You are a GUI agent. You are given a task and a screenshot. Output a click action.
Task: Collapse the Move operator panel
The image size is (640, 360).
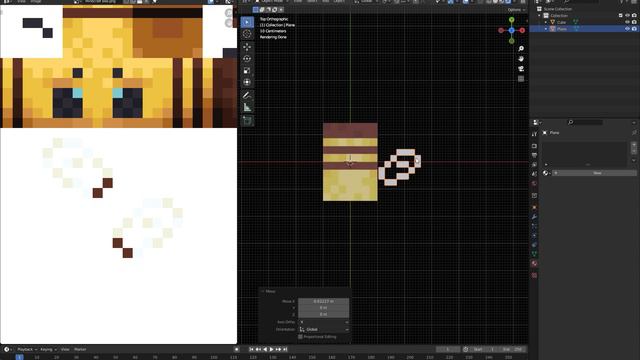pos(263,291)
